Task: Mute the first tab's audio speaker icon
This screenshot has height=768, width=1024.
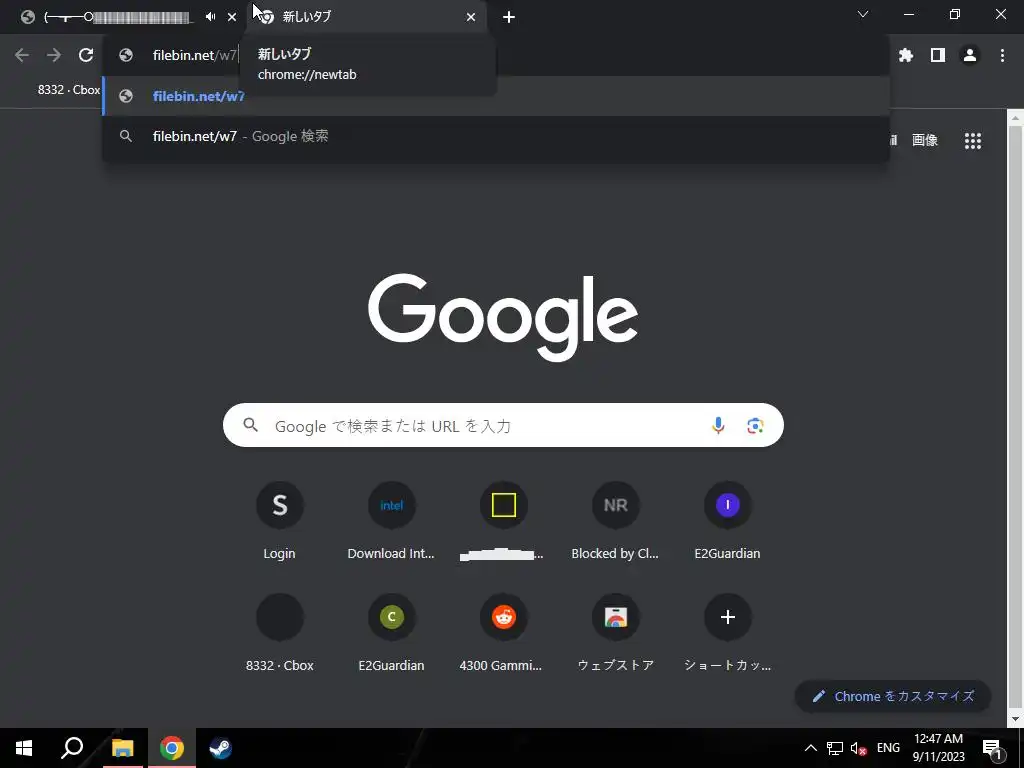Action: 210,17
